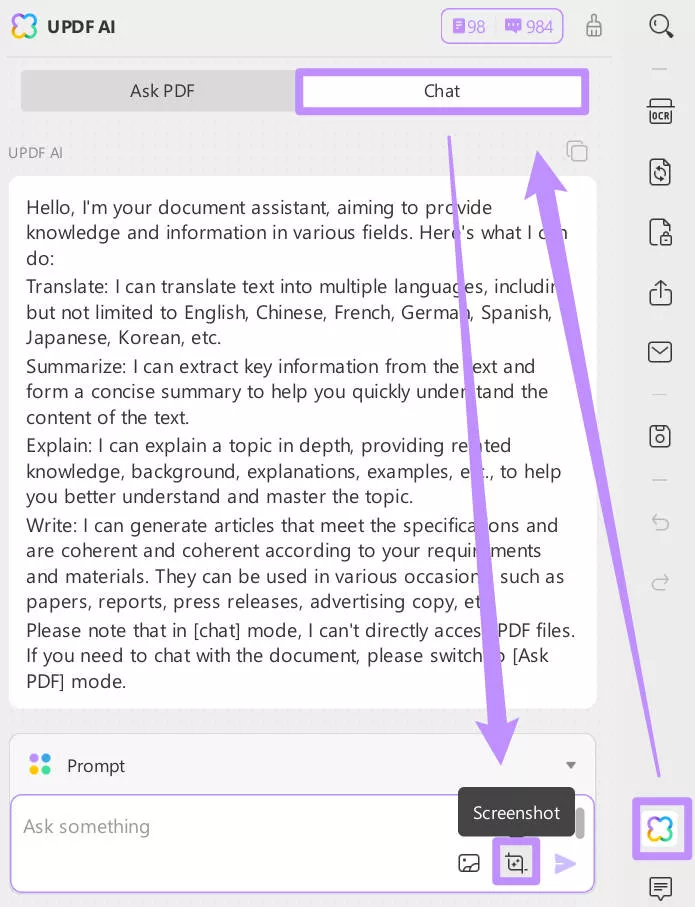Clear chat history broom icon
695x907 pixels.
[594, 26]
